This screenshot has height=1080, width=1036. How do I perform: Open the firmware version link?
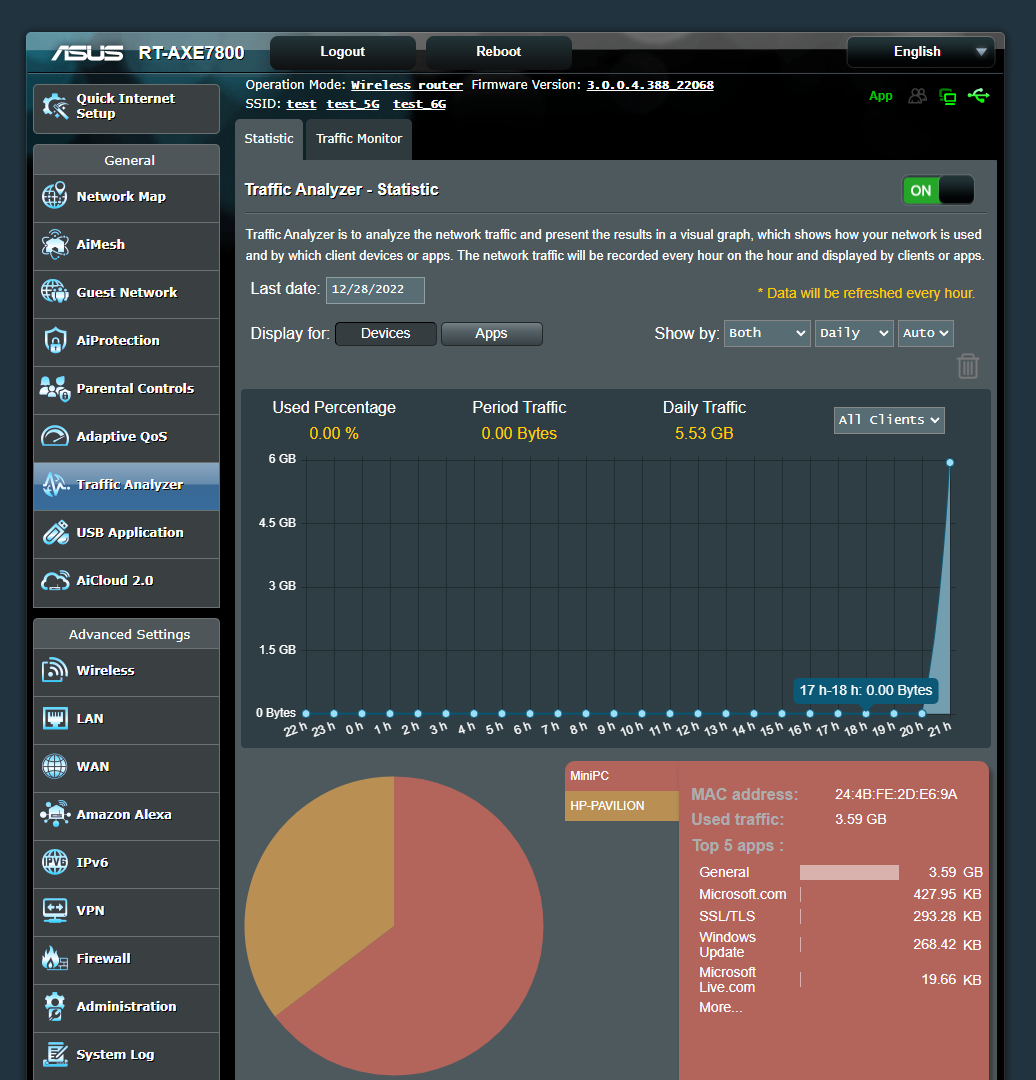coord(650,85)
